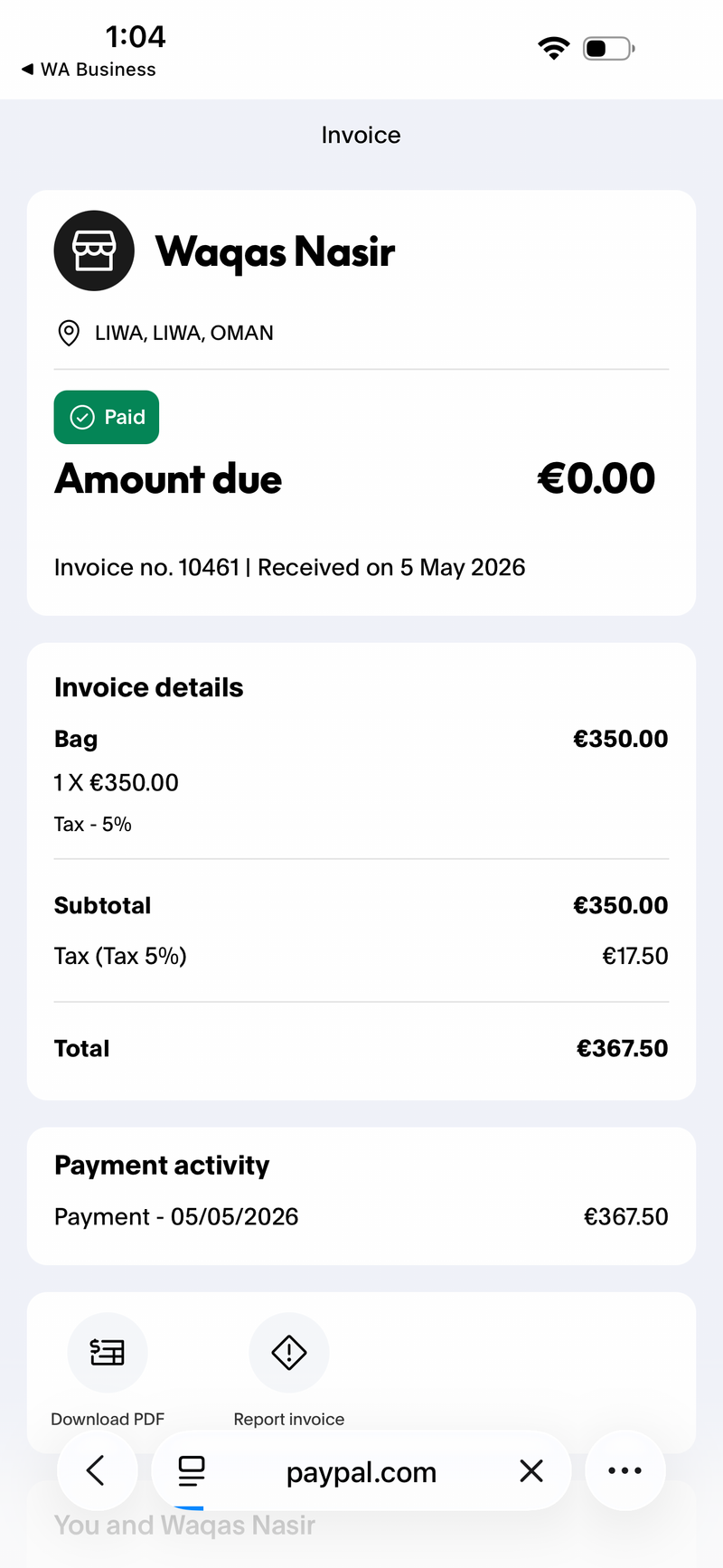The width and height of the screenshot is (723, 1568).
Task: Tap the location pin icon
Action: click(x=68, y=333)
